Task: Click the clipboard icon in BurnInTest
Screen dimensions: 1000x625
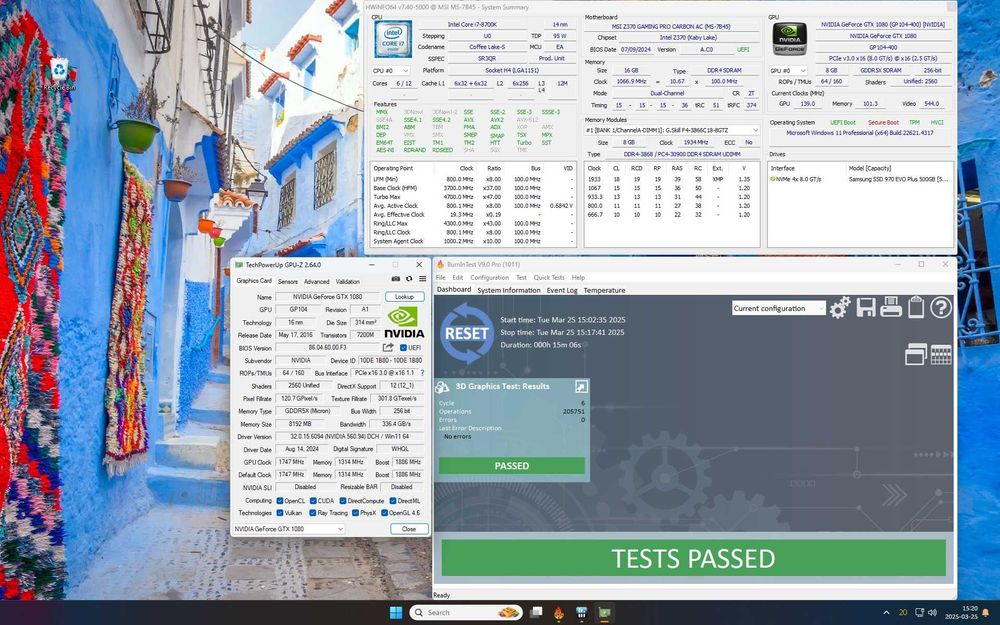Action: [916, 307]
